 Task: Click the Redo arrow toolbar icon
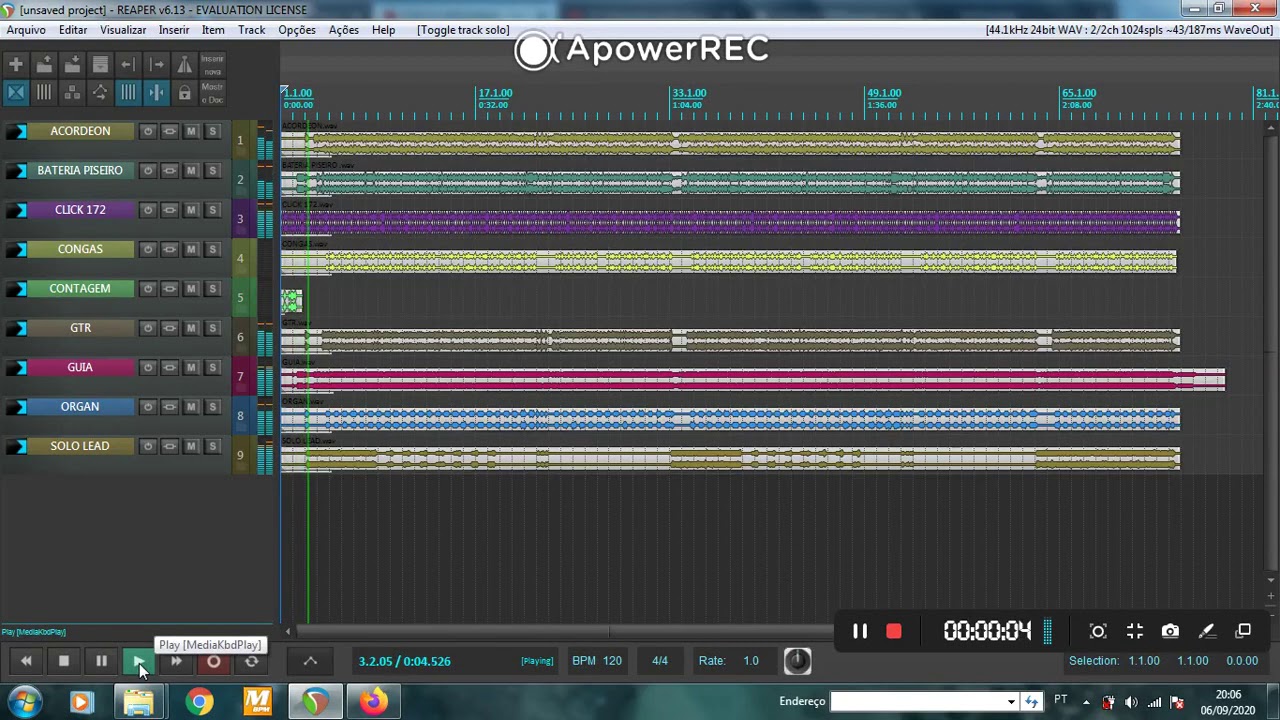coord(156,64)
